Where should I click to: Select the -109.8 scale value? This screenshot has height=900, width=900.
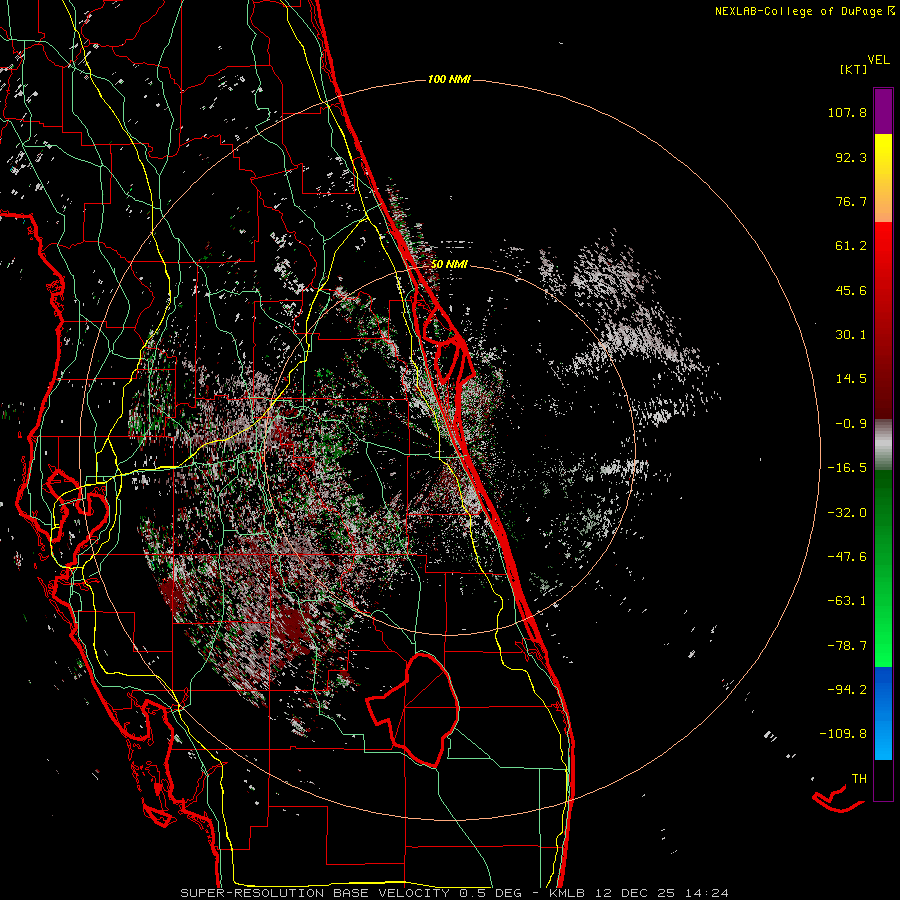[x=844, y=734]
